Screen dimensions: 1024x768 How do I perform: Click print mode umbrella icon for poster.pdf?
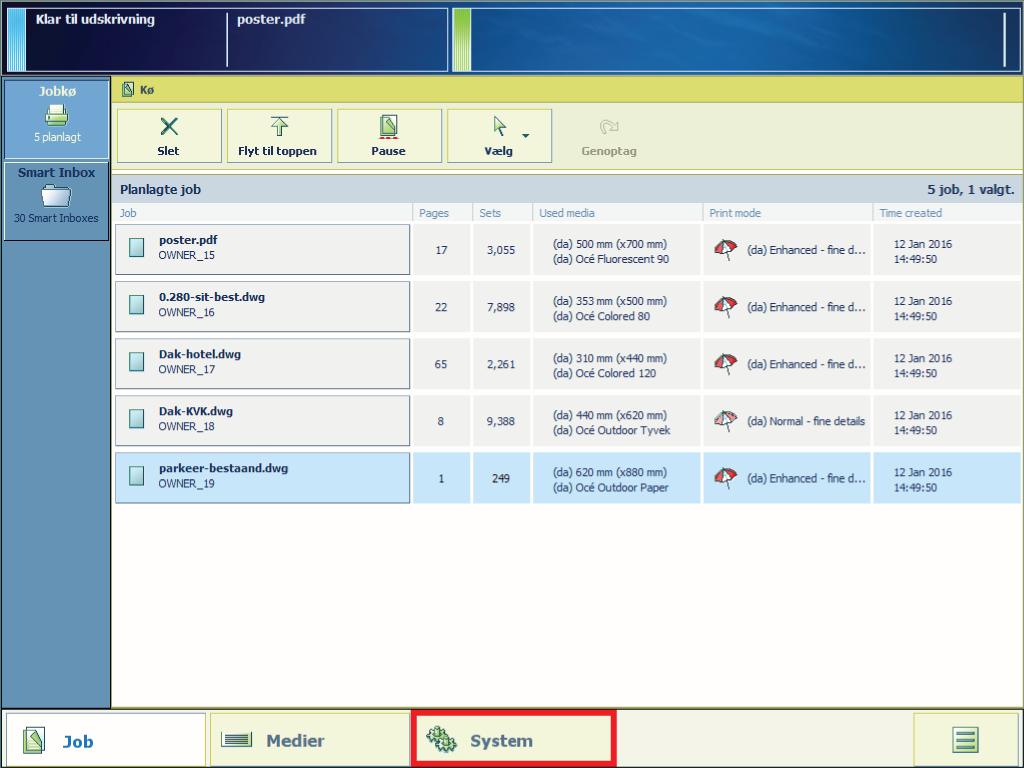726,249
